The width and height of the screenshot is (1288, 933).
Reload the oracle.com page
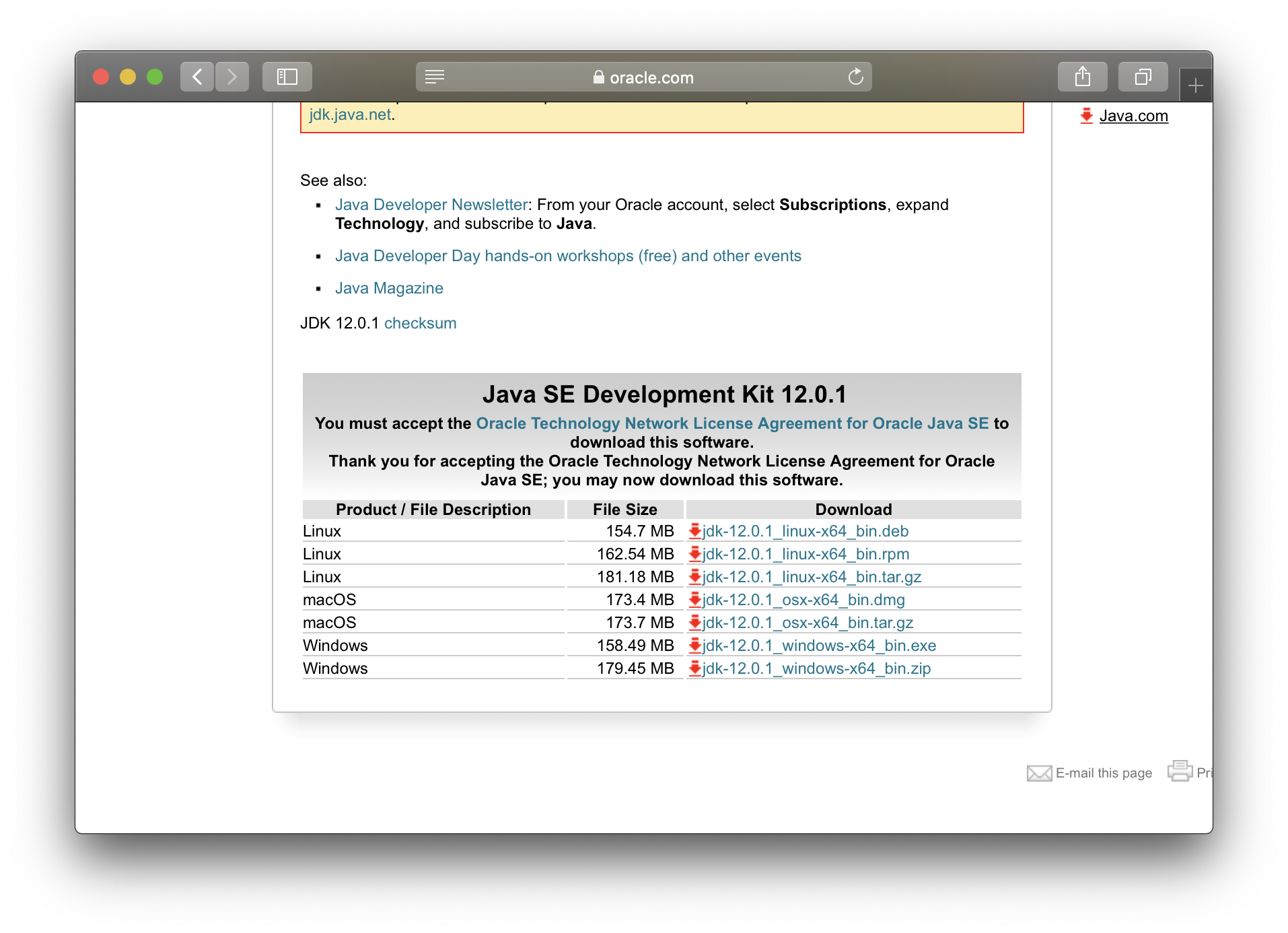point(855,77)
